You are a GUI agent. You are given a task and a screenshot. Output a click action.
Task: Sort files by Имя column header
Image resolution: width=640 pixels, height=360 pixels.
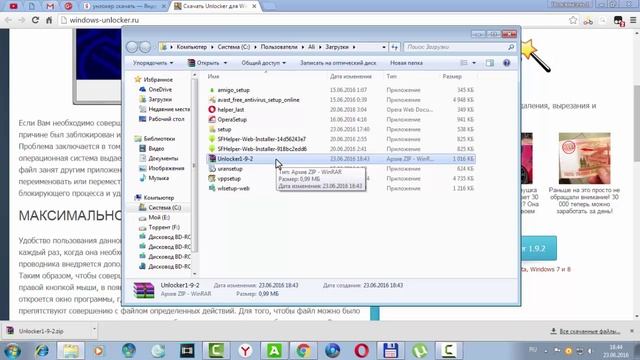pyautogui.click(x=213, y=76)
